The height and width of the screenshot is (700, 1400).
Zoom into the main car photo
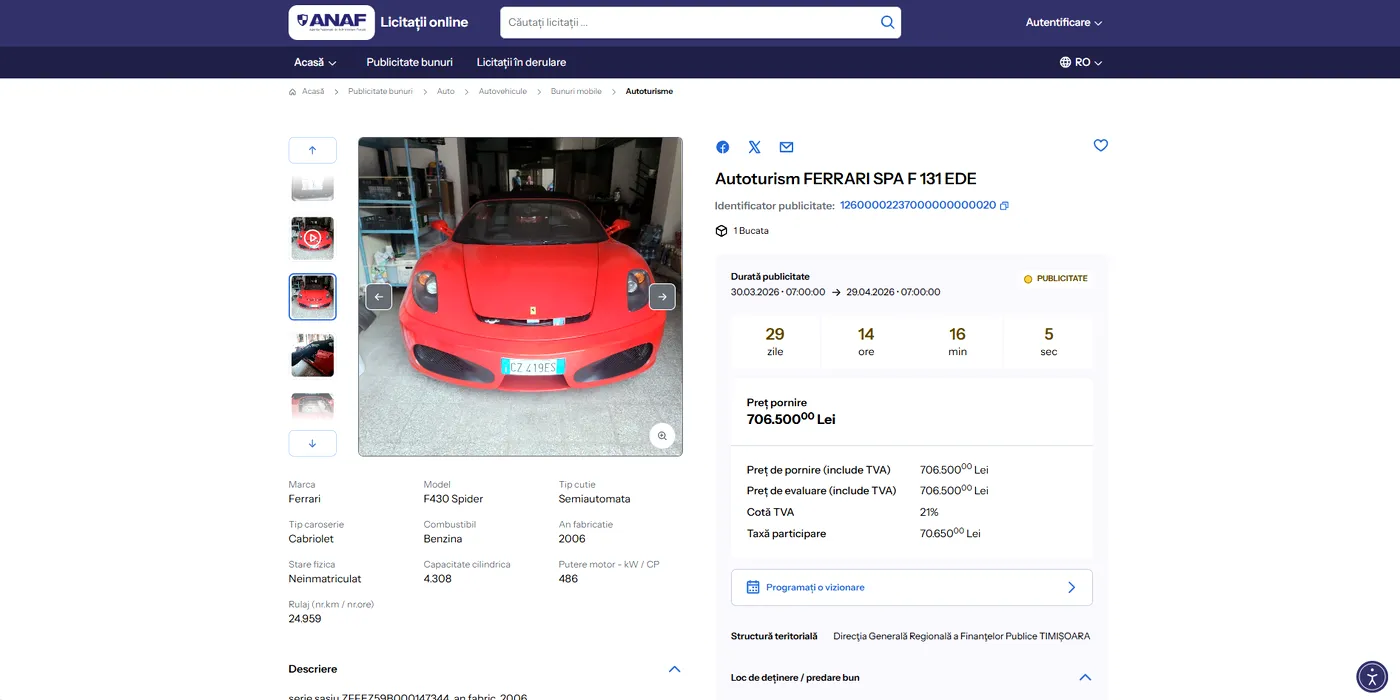click(661, 436)
